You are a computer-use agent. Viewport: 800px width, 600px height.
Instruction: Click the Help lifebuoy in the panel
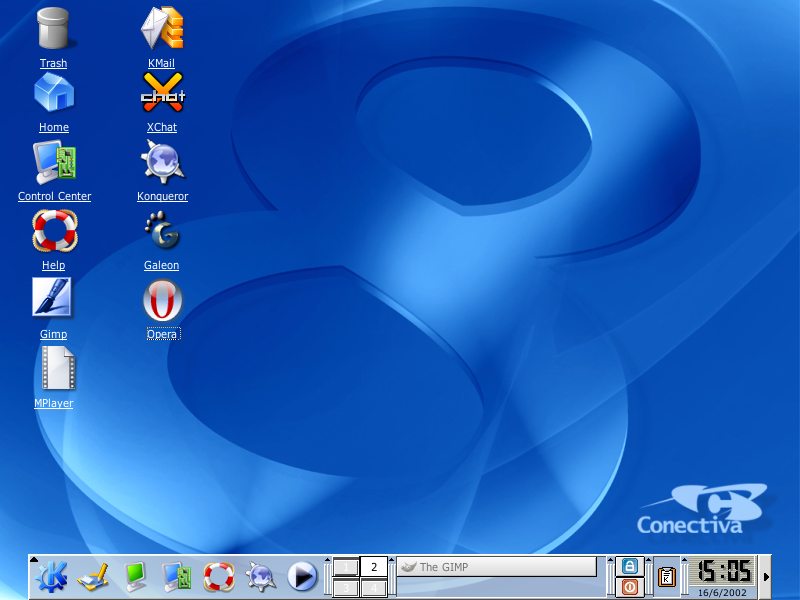pyautogui.click(x=219, y=577)
